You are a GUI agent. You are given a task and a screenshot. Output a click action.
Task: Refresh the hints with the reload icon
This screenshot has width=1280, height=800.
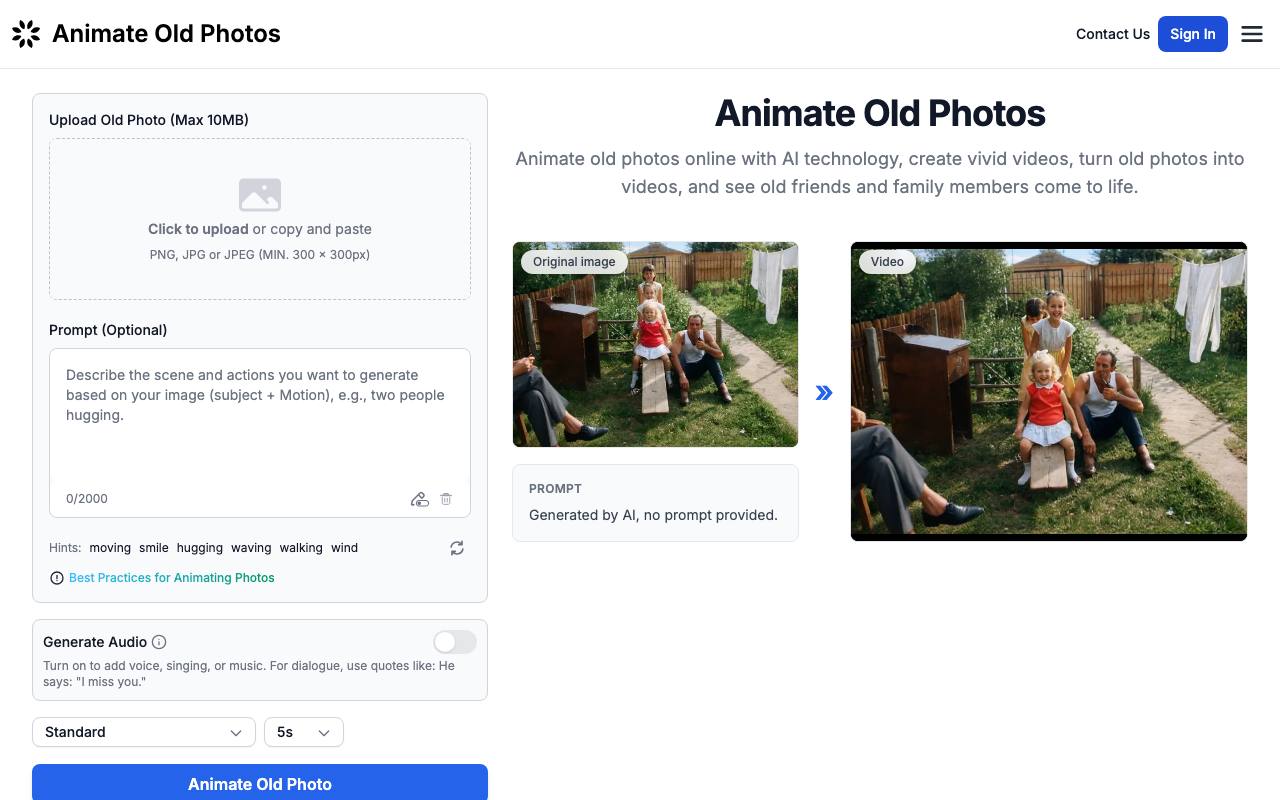point(457,548)
